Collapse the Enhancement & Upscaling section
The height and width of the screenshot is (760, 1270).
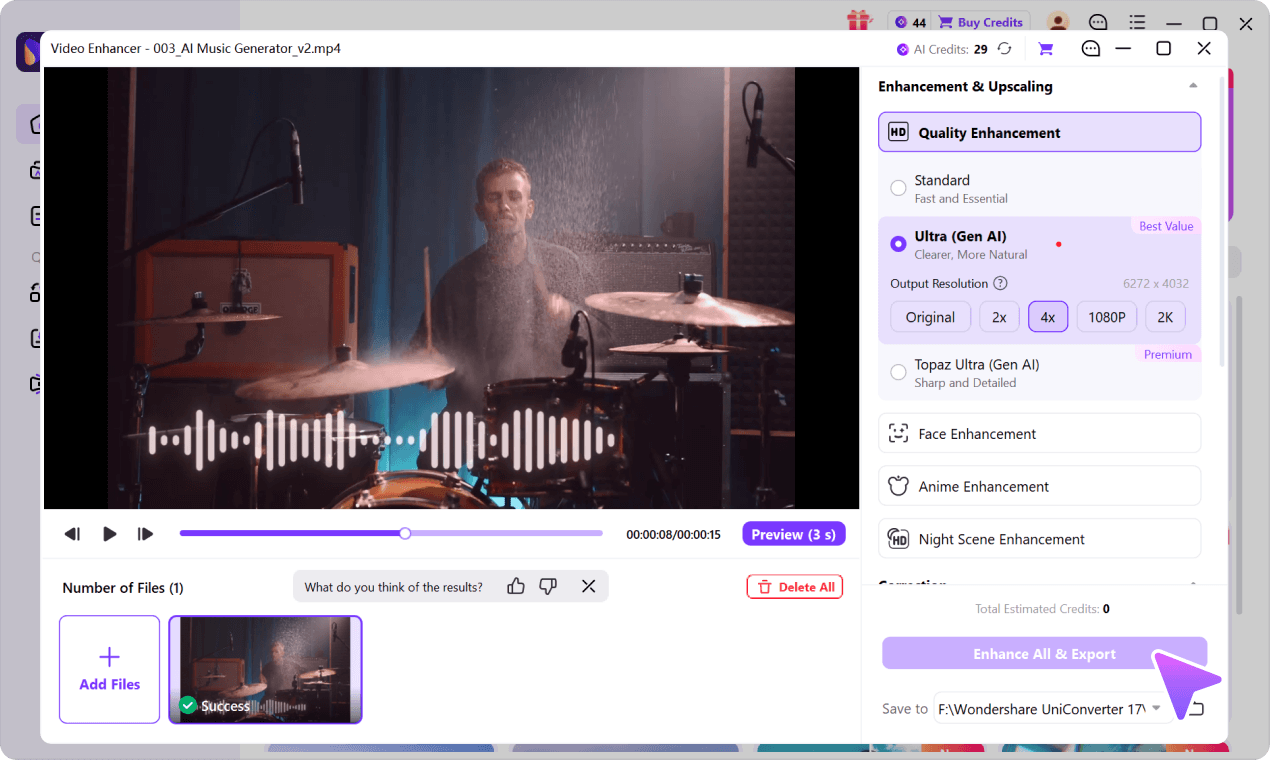(1193, 86)
